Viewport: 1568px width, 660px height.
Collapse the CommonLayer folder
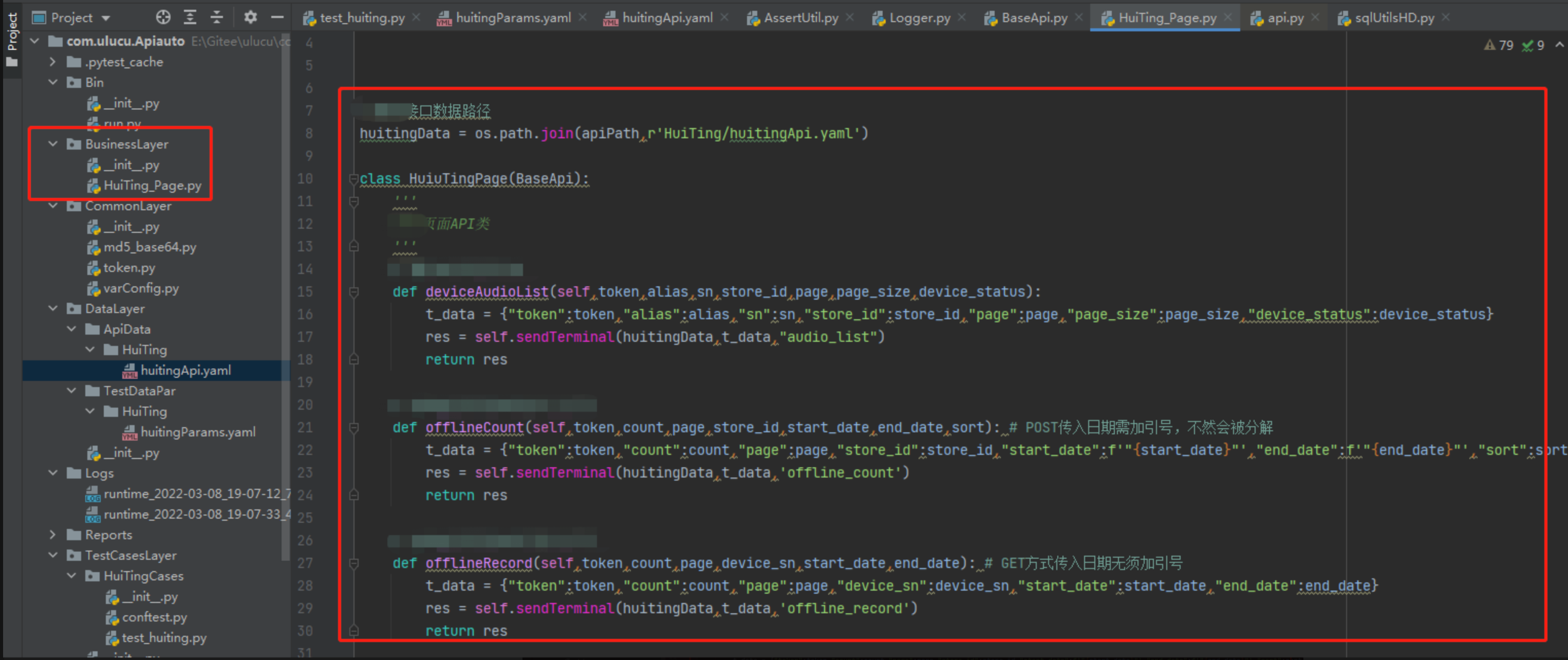click(53, 206)
